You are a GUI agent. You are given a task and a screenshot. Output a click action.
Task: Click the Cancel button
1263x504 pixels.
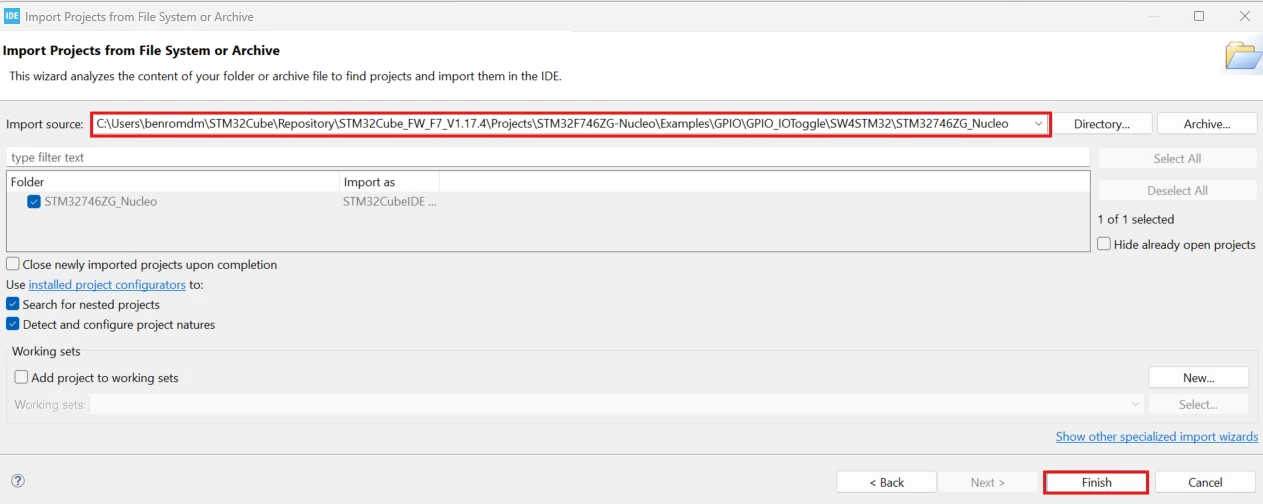pyautogui.click(x=1205, y=482)
